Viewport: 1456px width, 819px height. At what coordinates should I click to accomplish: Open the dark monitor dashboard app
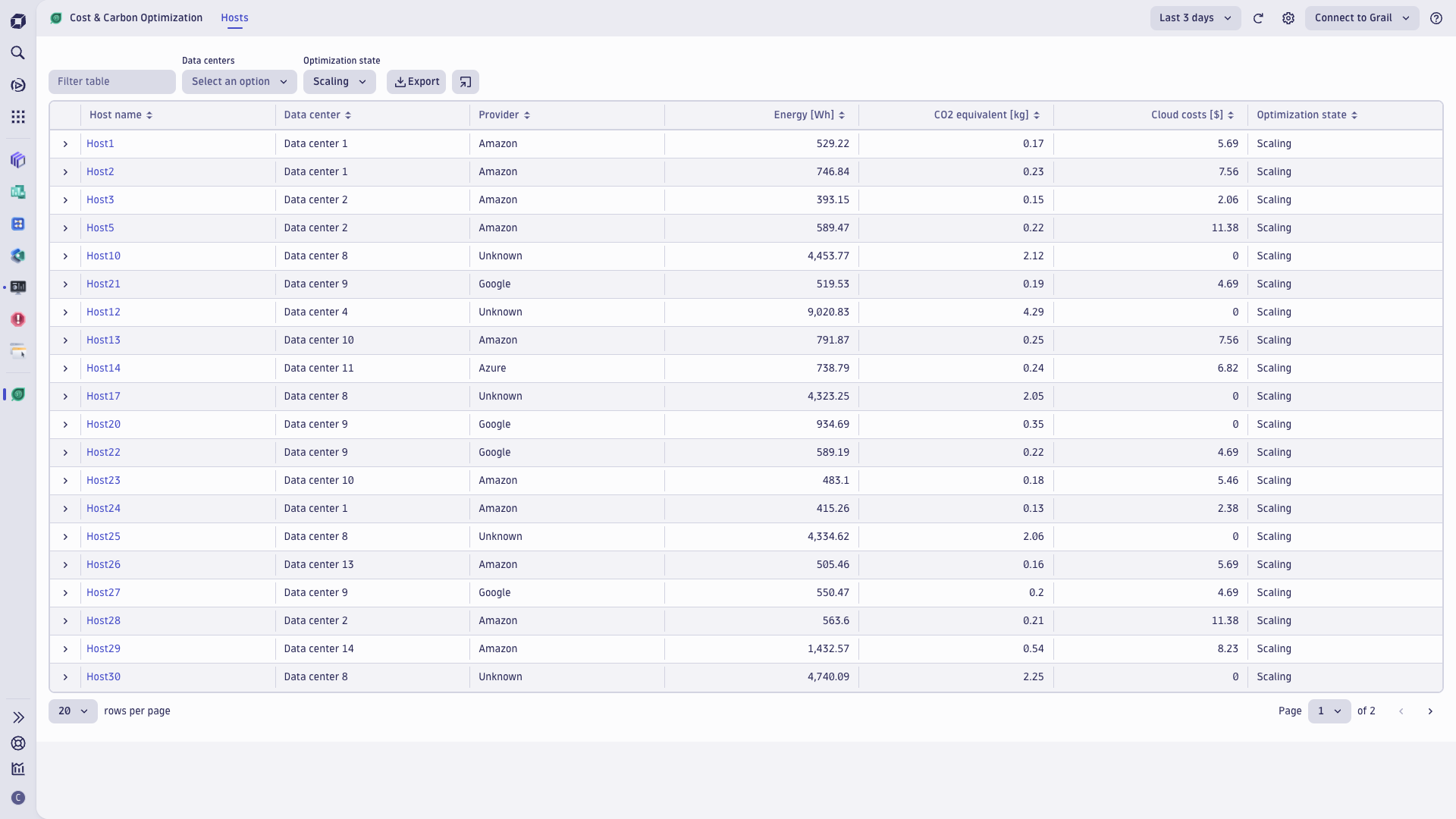pyautogui.click(x=18, y=287)
